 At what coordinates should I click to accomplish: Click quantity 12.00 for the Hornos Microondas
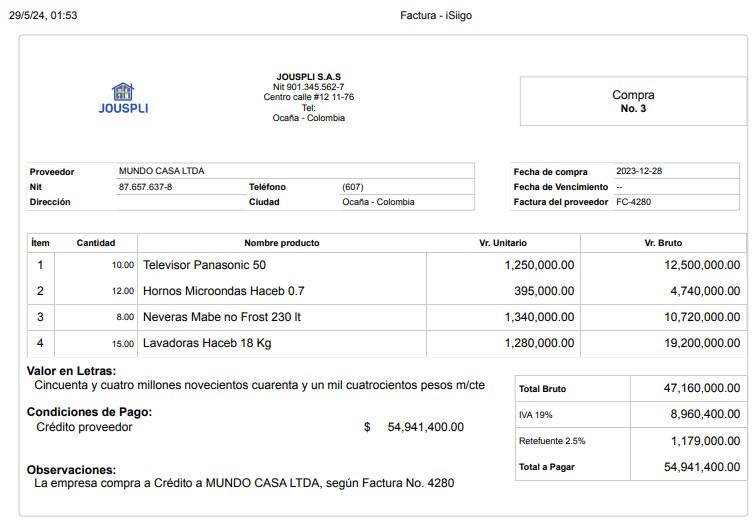pos(123,291)
